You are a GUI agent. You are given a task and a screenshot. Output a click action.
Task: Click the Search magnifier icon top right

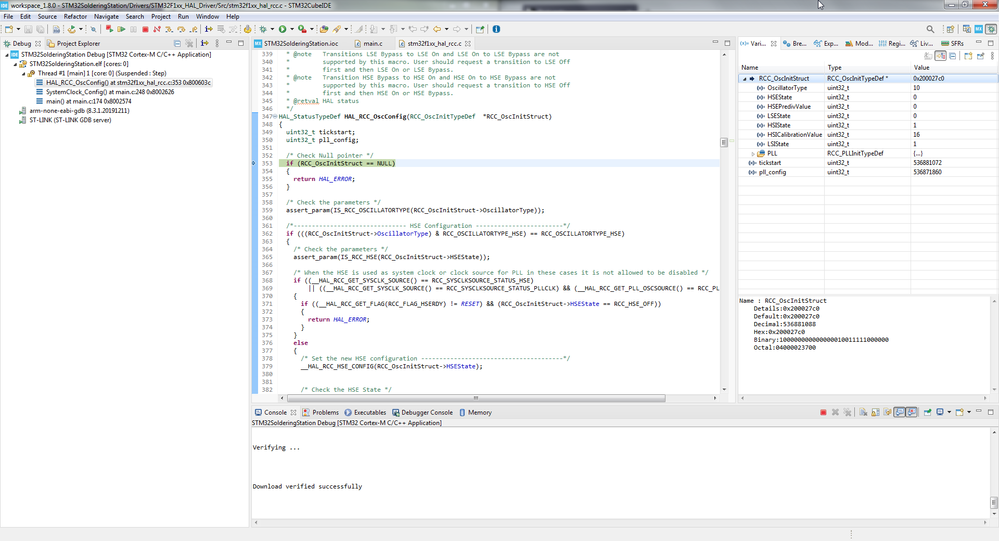click(x=930, y=29)
